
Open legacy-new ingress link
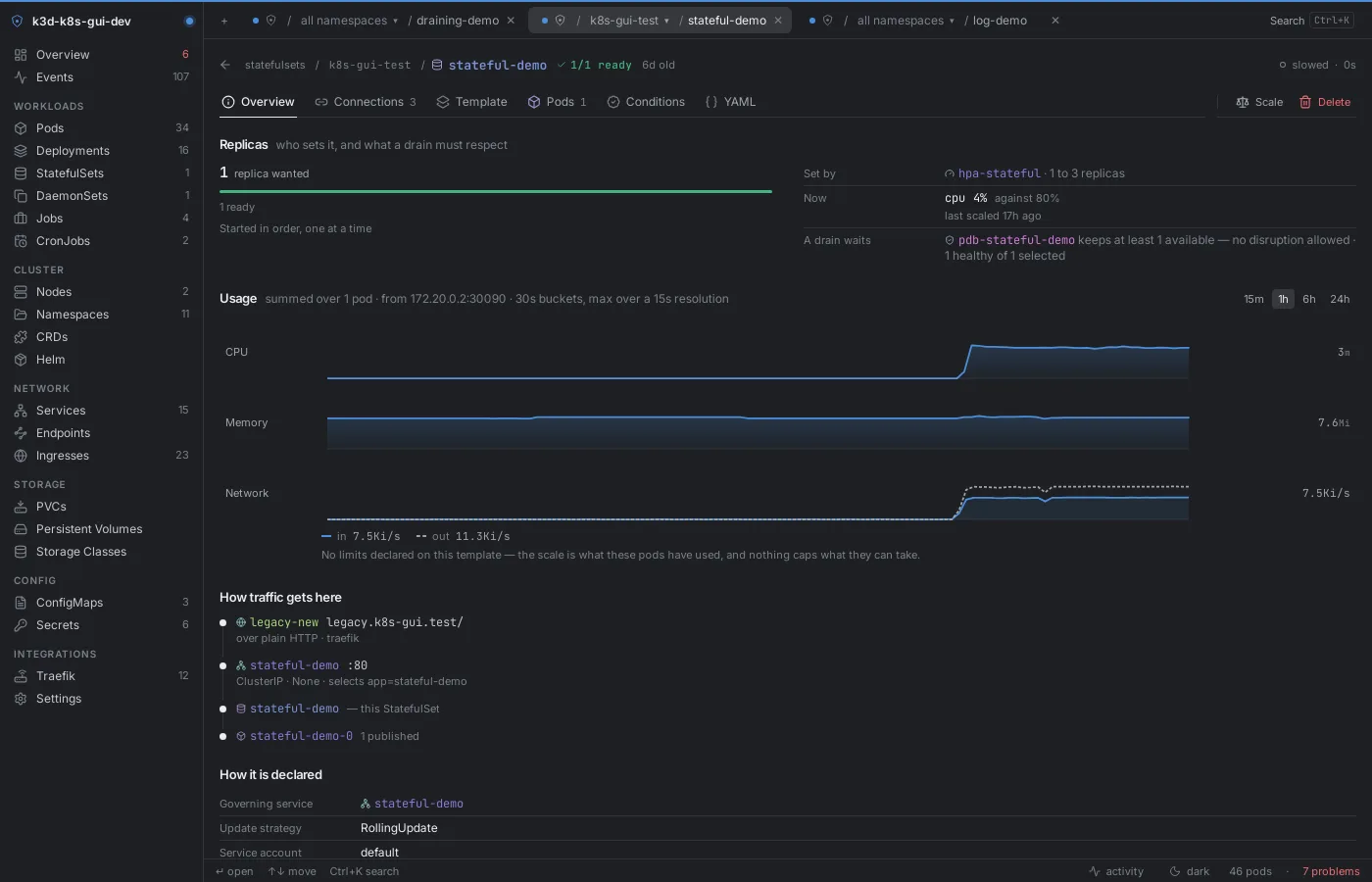click(x=284, y=622)
